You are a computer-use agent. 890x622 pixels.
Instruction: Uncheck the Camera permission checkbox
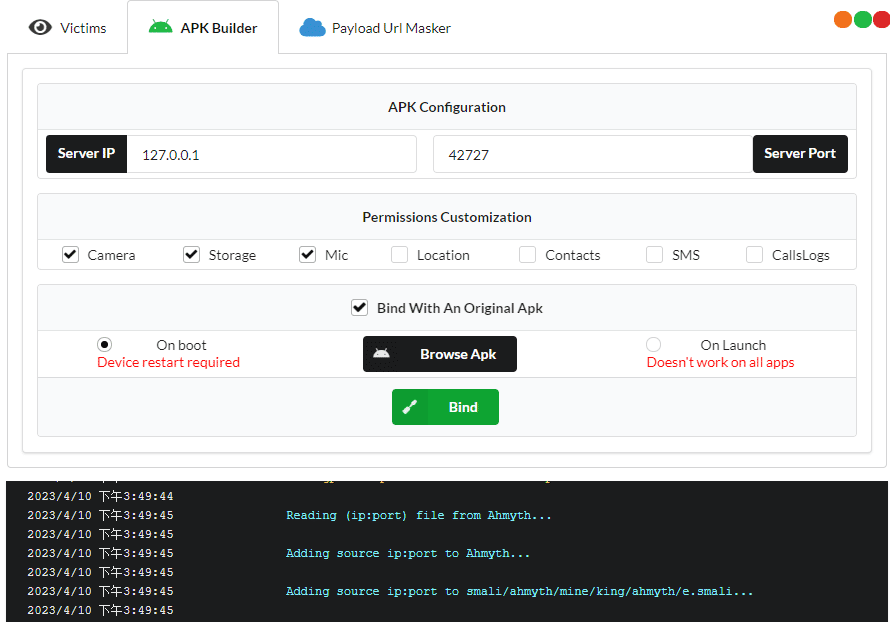[x=70, y=255]
